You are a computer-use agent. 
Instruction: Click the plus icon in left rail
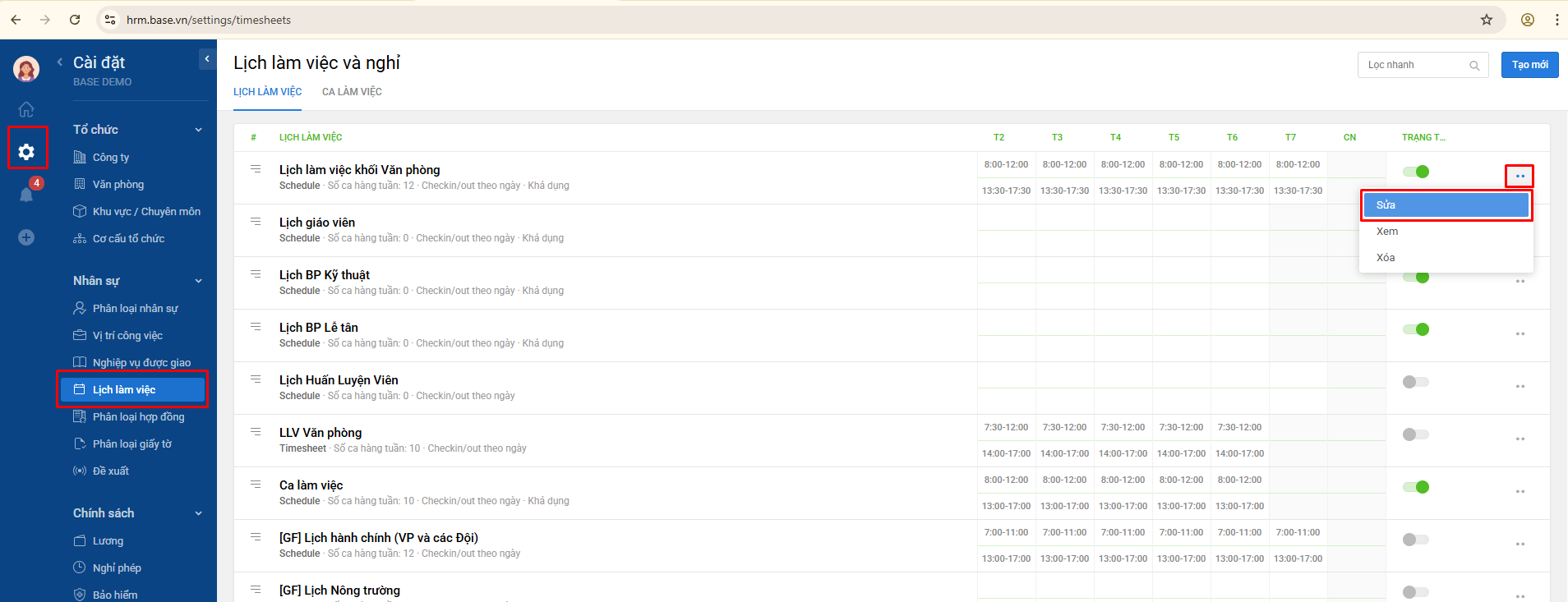point(26,237)
